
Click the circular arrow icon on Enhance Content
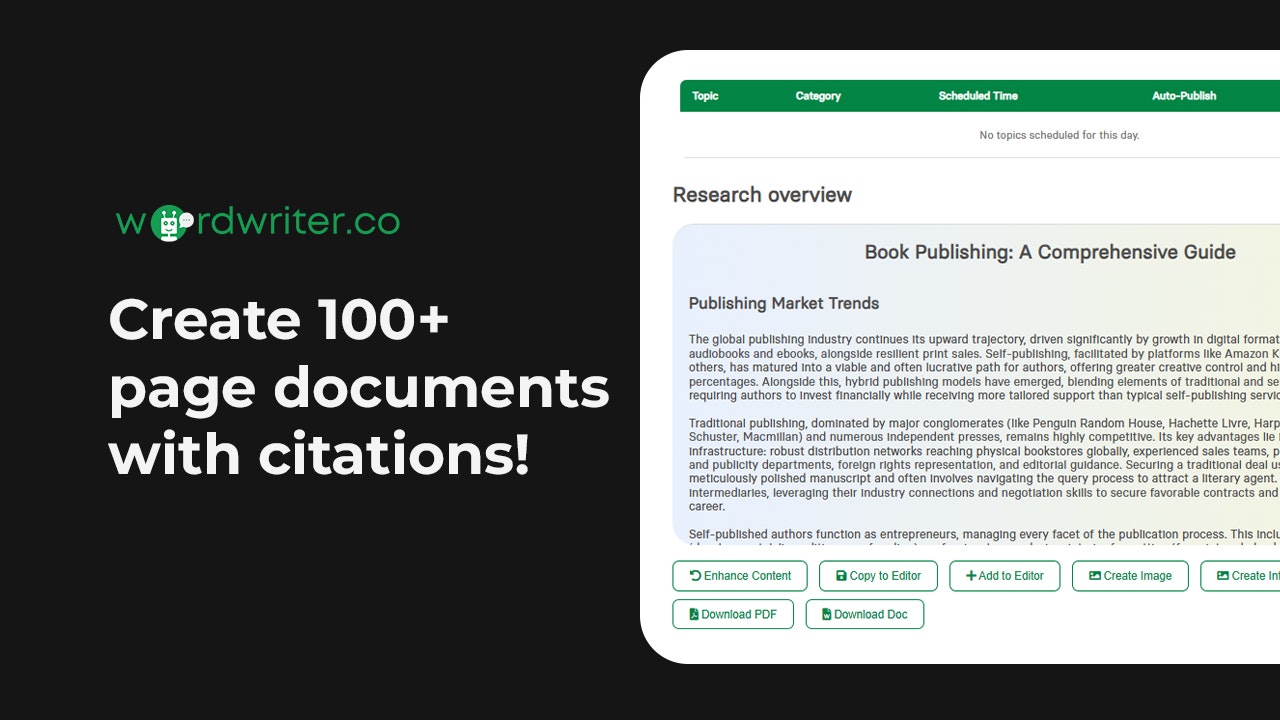[x=695, y=576]
